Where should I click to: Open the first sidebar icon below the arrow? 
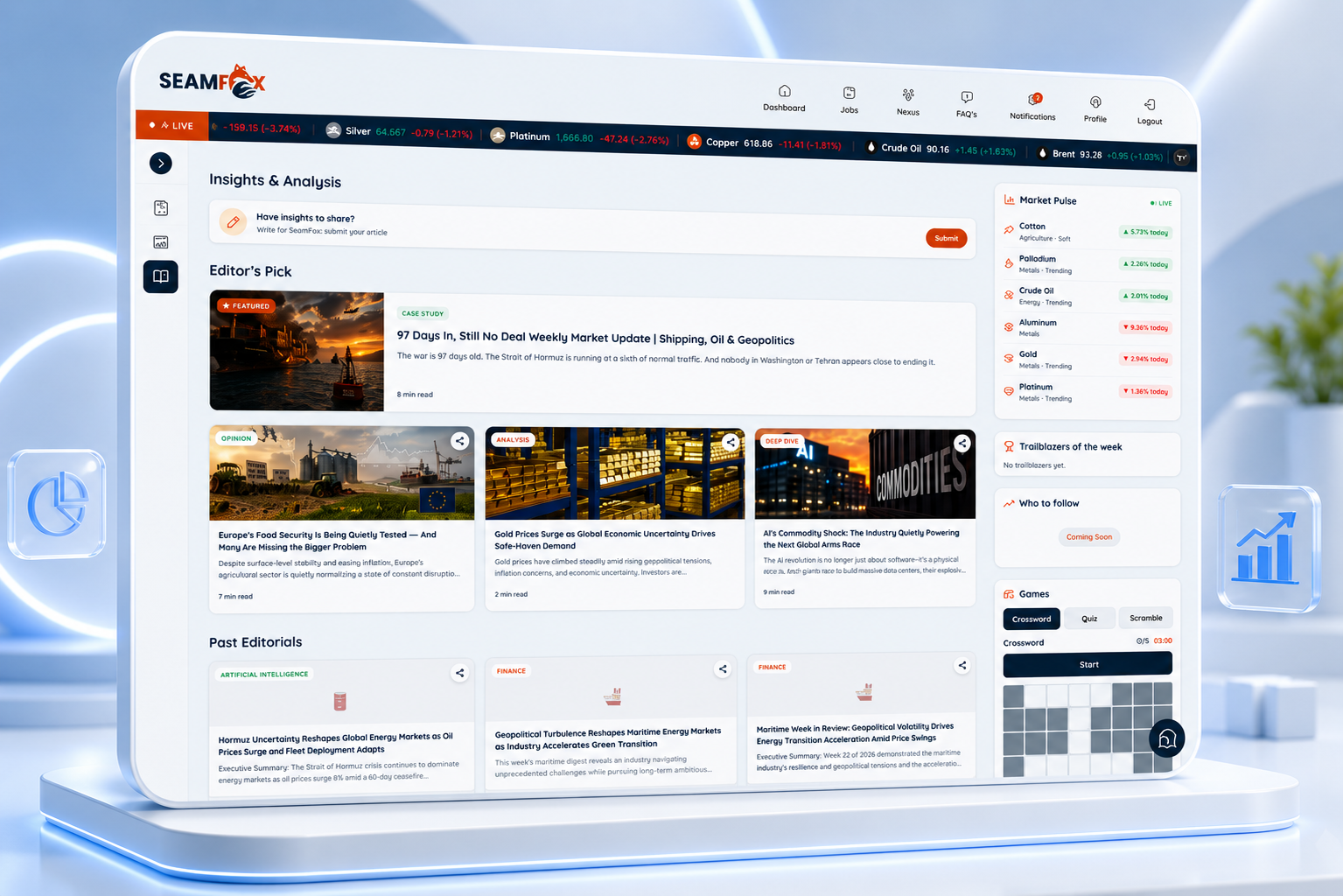161,208
